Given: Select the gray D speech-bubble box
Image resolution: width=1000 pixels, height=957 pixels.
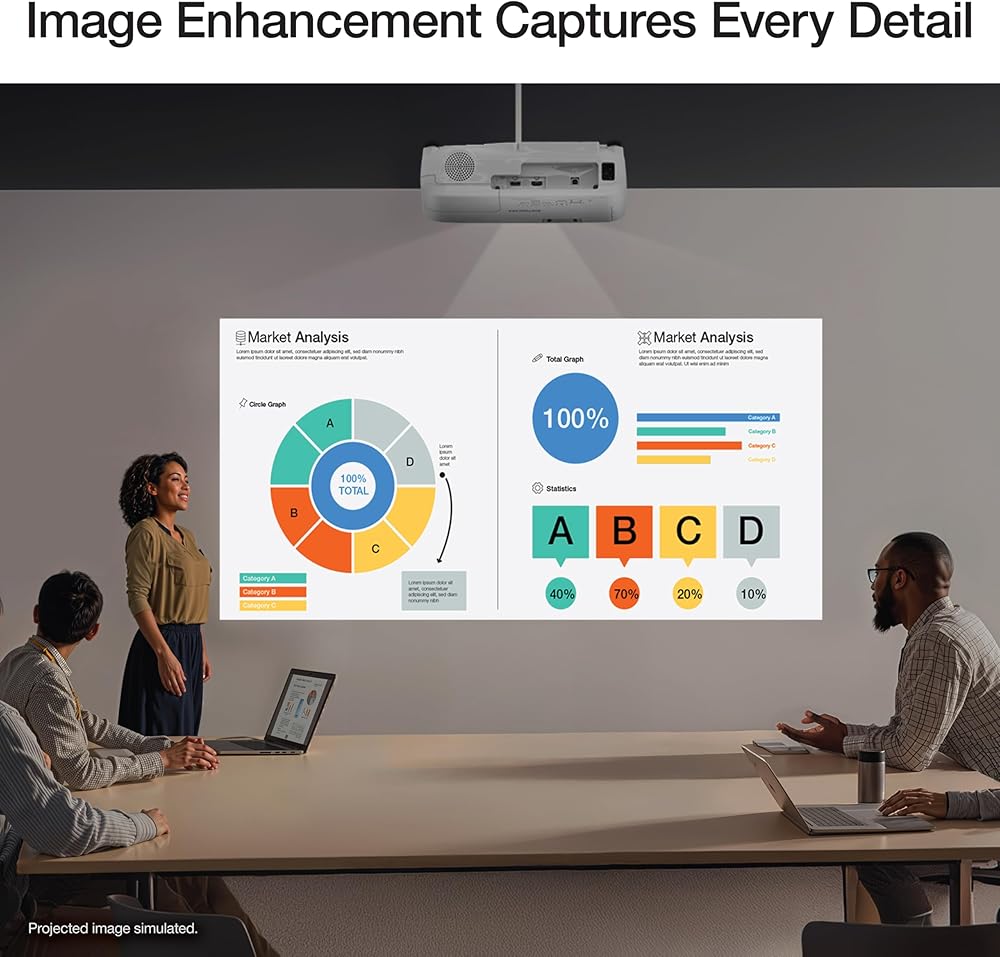Looking at the screenshot, I should pos(751,532).
